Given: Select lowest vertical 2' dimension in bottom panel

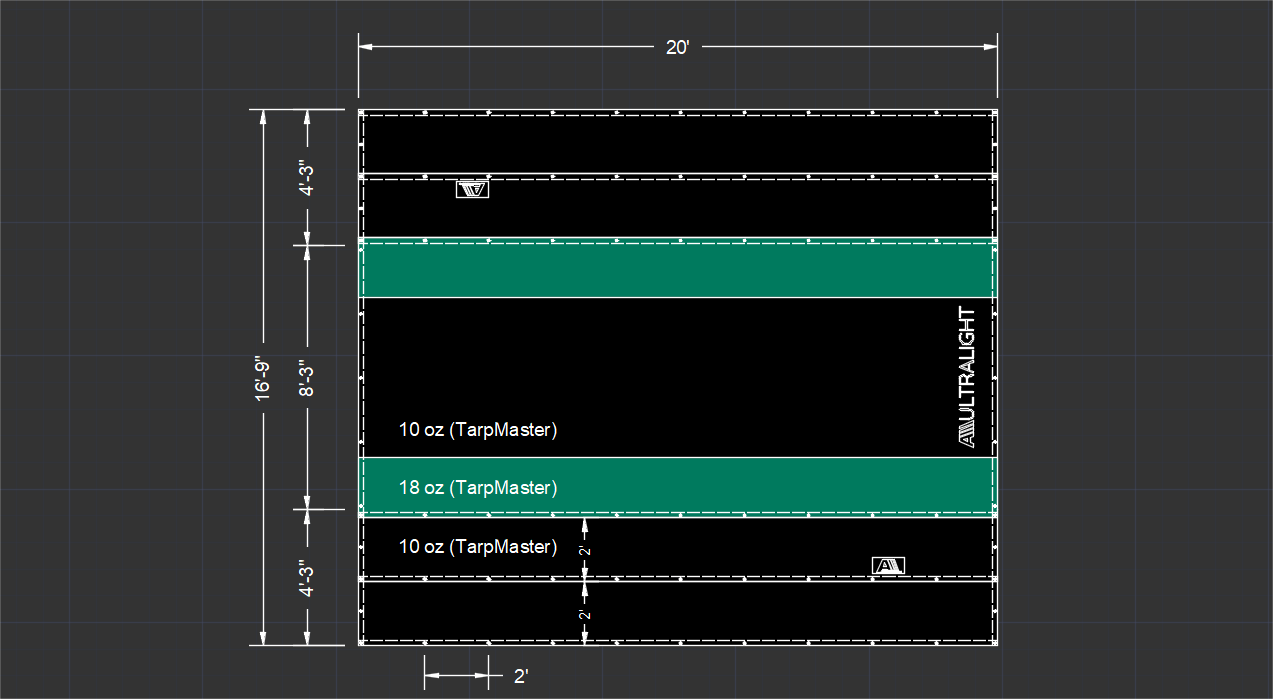Looking at the screenshot, I should (x=586, y=613).
